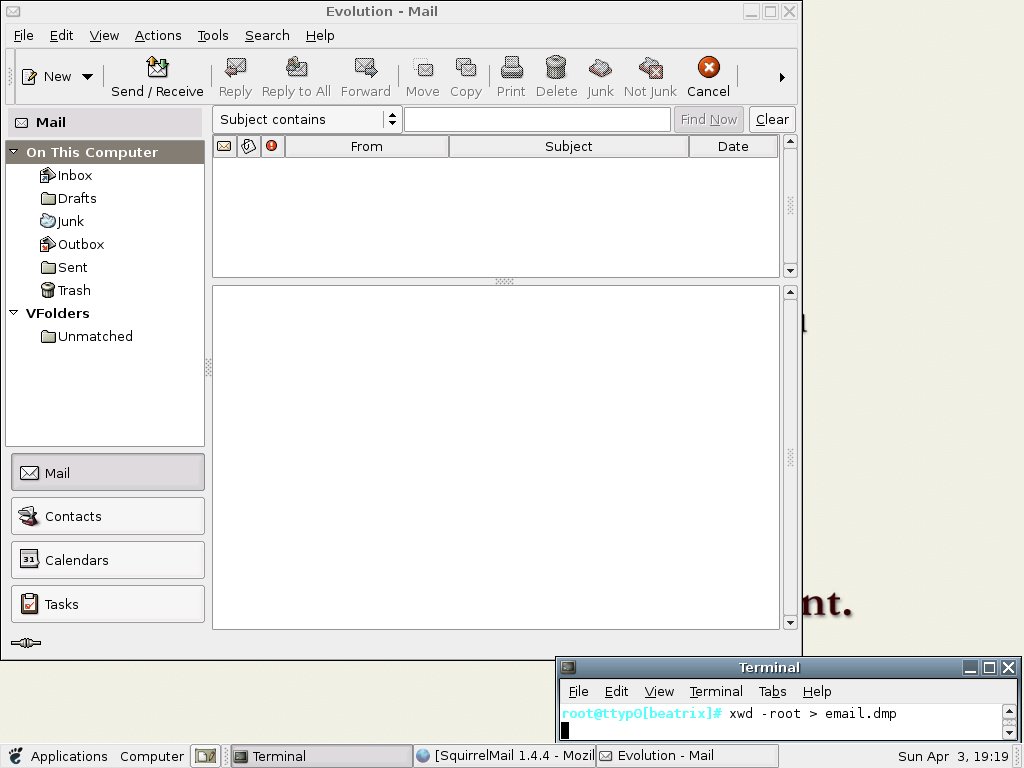Screen dimensions: 1024x768
Task: Show more toolbar items via overflow arrow
Action: [782, 77]
